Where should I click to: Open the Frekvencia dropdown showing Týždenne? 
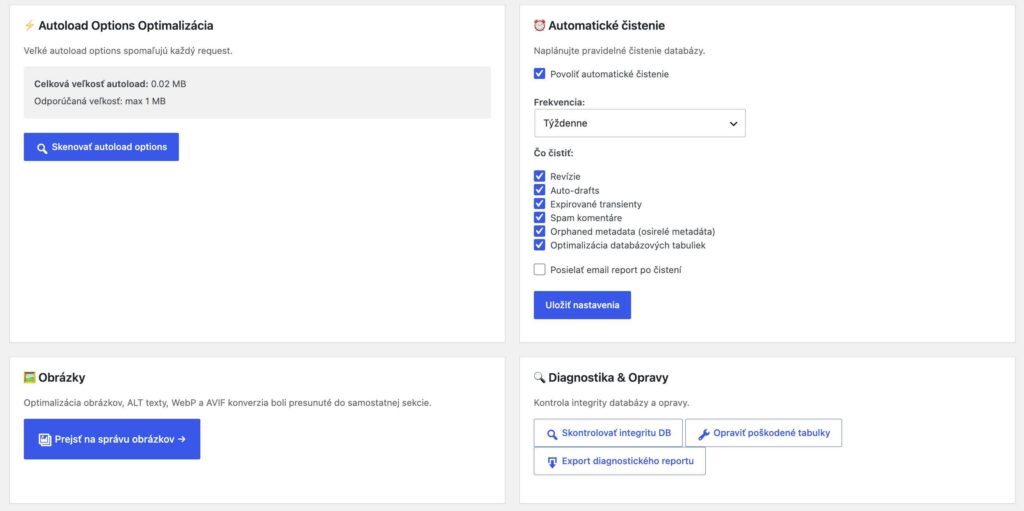(x=639, y=123)
